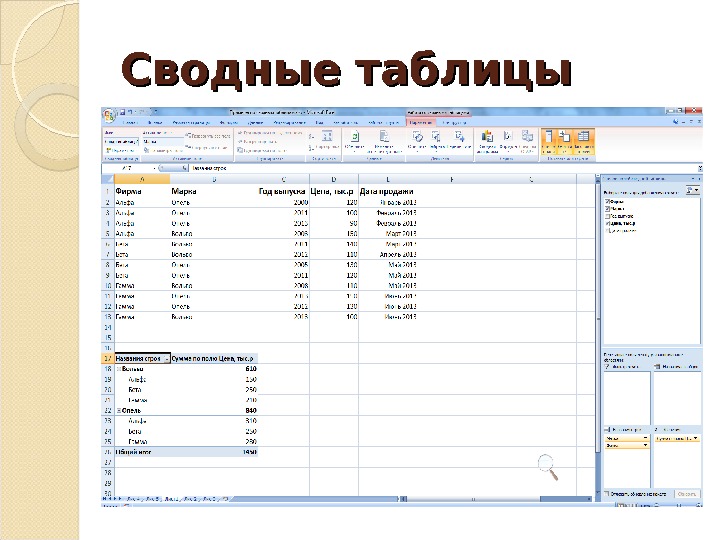This screenshot has height=540, width=720.
Task: Click Ungroup (Разгруппировать) command
Action: [257, 141]
